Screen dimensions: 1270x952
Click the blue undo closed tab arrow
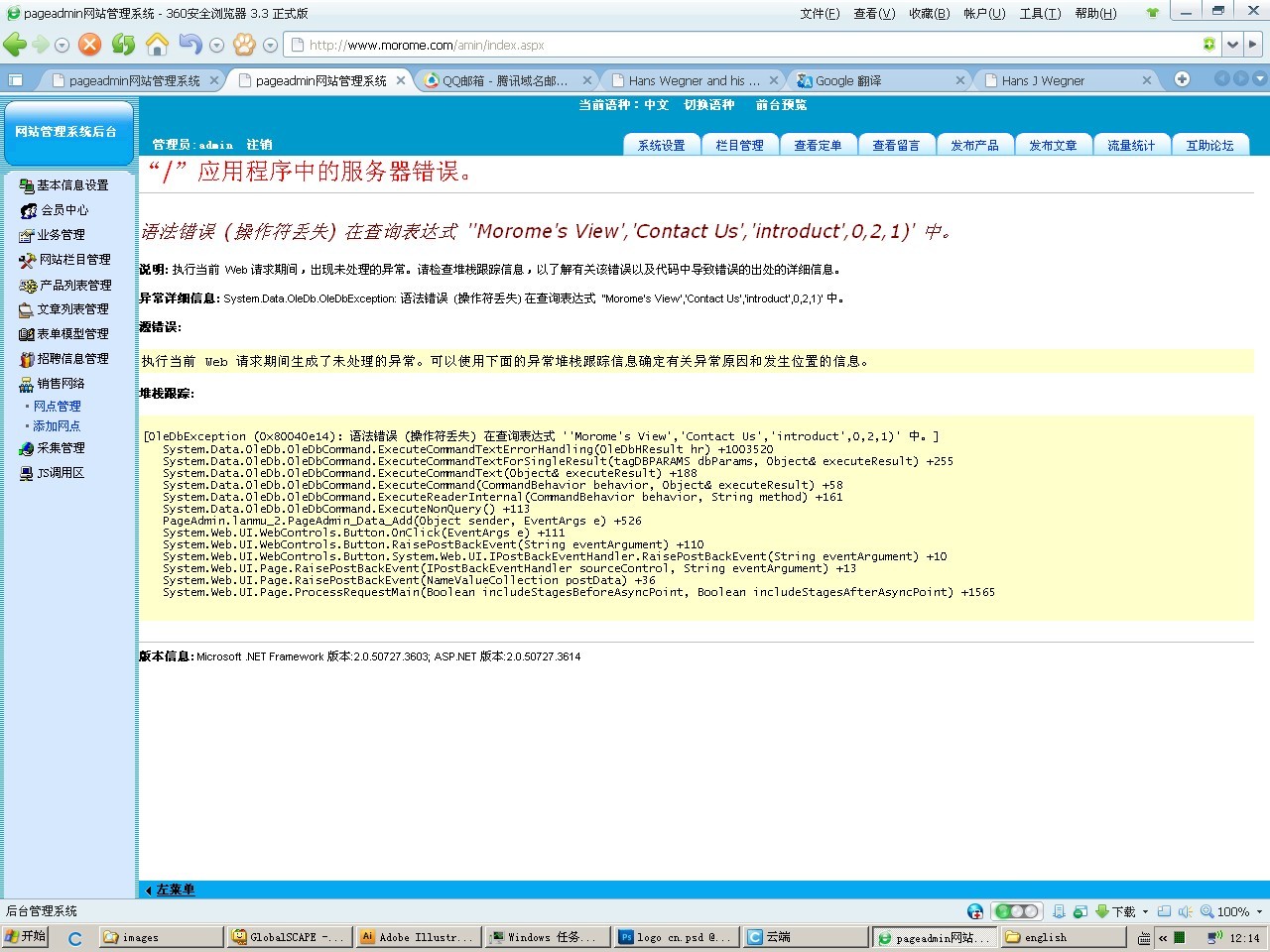pos(190,45)
